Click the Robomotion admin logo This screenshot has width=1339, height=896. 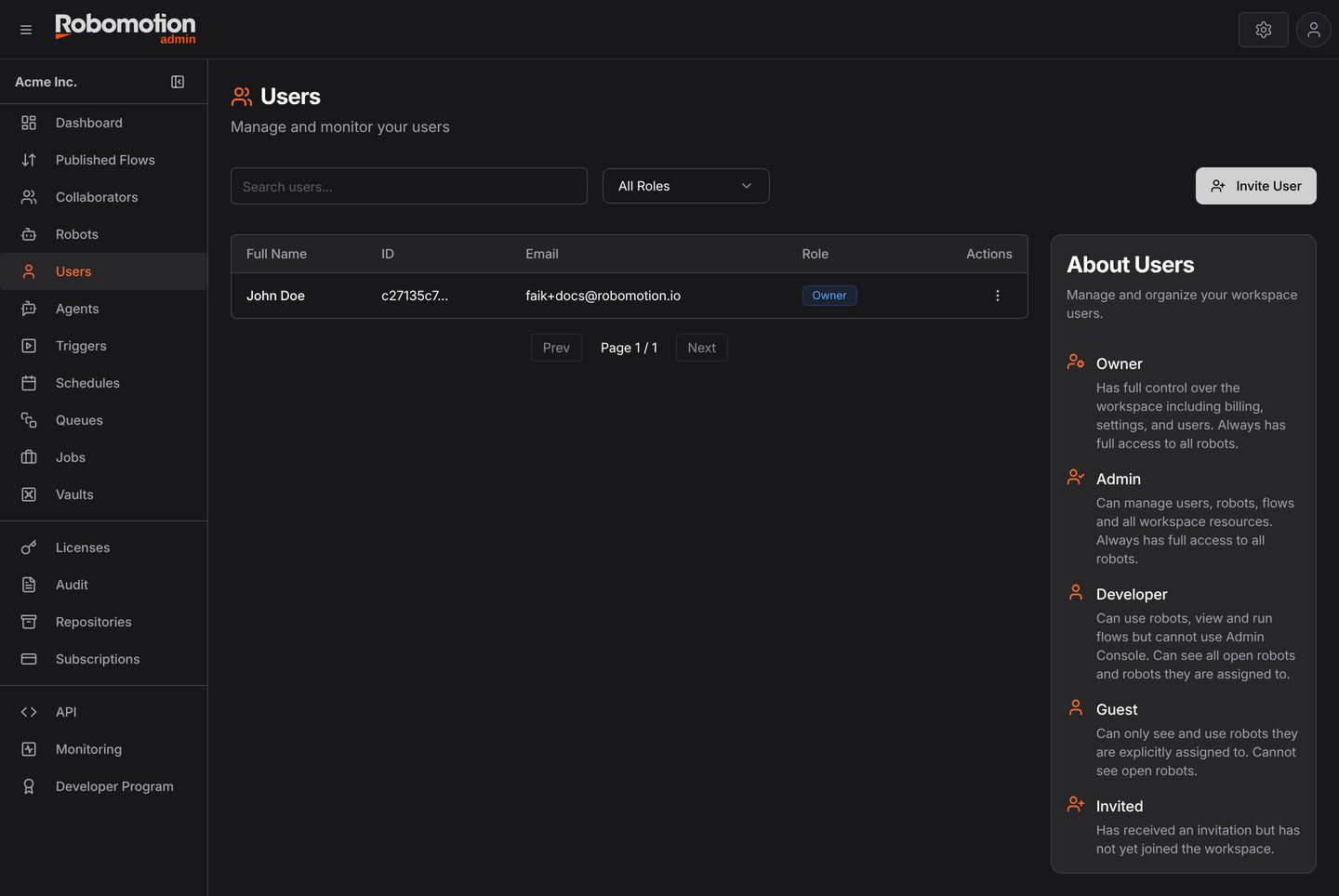click(126, 29)
